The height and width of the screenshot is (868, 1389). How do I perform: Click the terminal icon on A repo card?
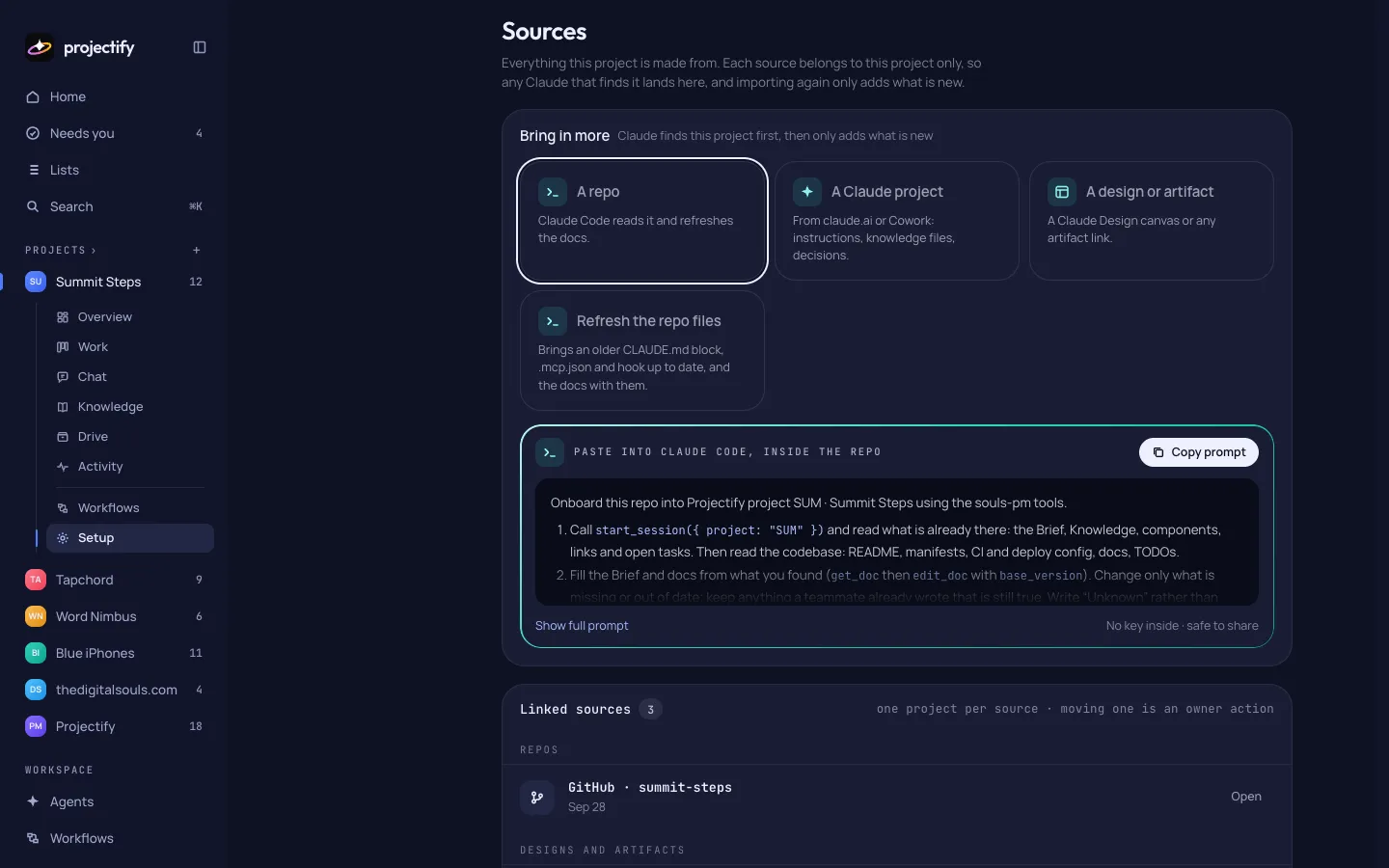[553, 192]
